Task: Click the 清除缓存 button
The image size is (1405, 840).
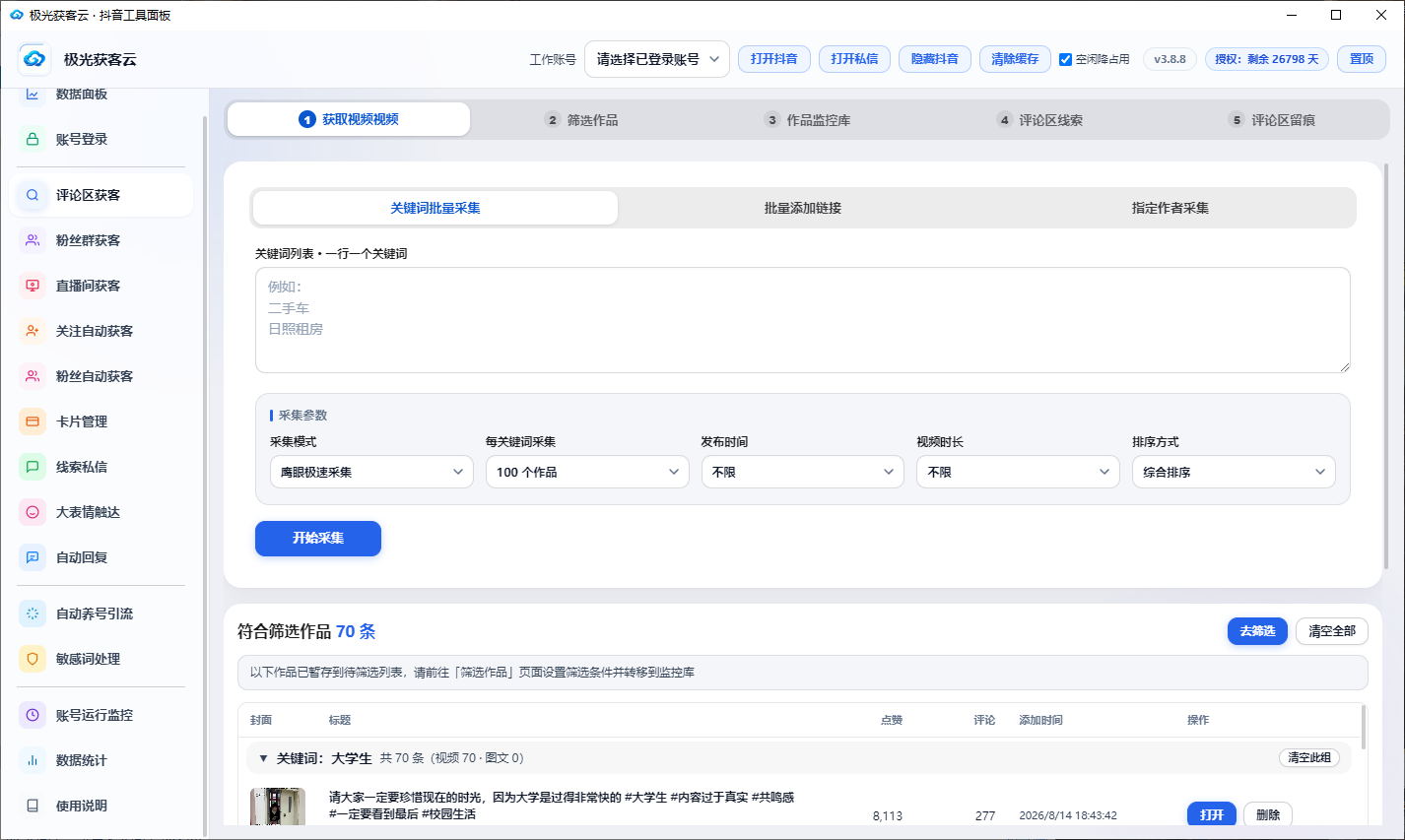Action: click(1015, 59)
